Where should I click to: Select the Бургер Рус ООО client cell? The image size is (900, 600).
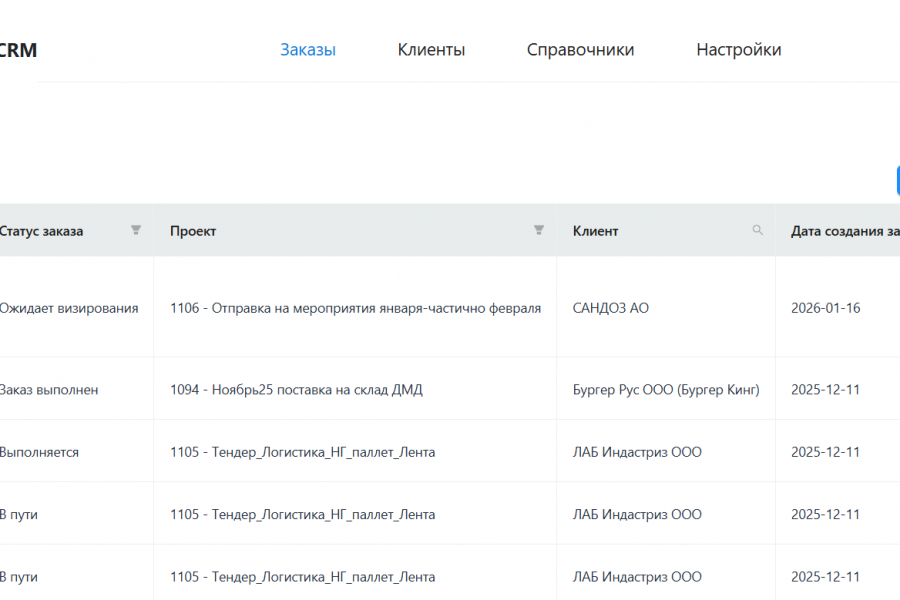(666, 390)
